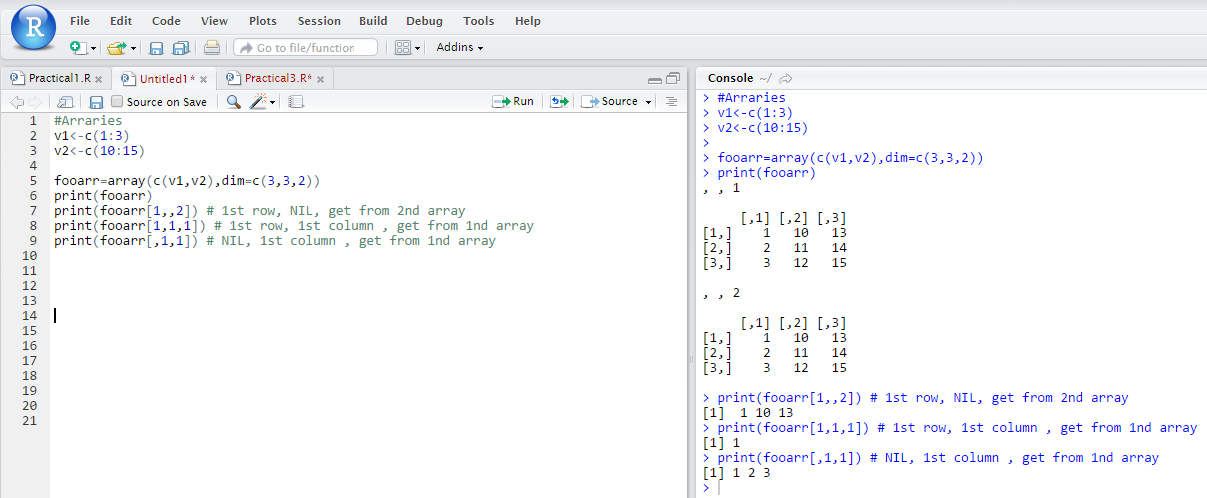
Task: Open the Build menu
Action: (373, 21)
